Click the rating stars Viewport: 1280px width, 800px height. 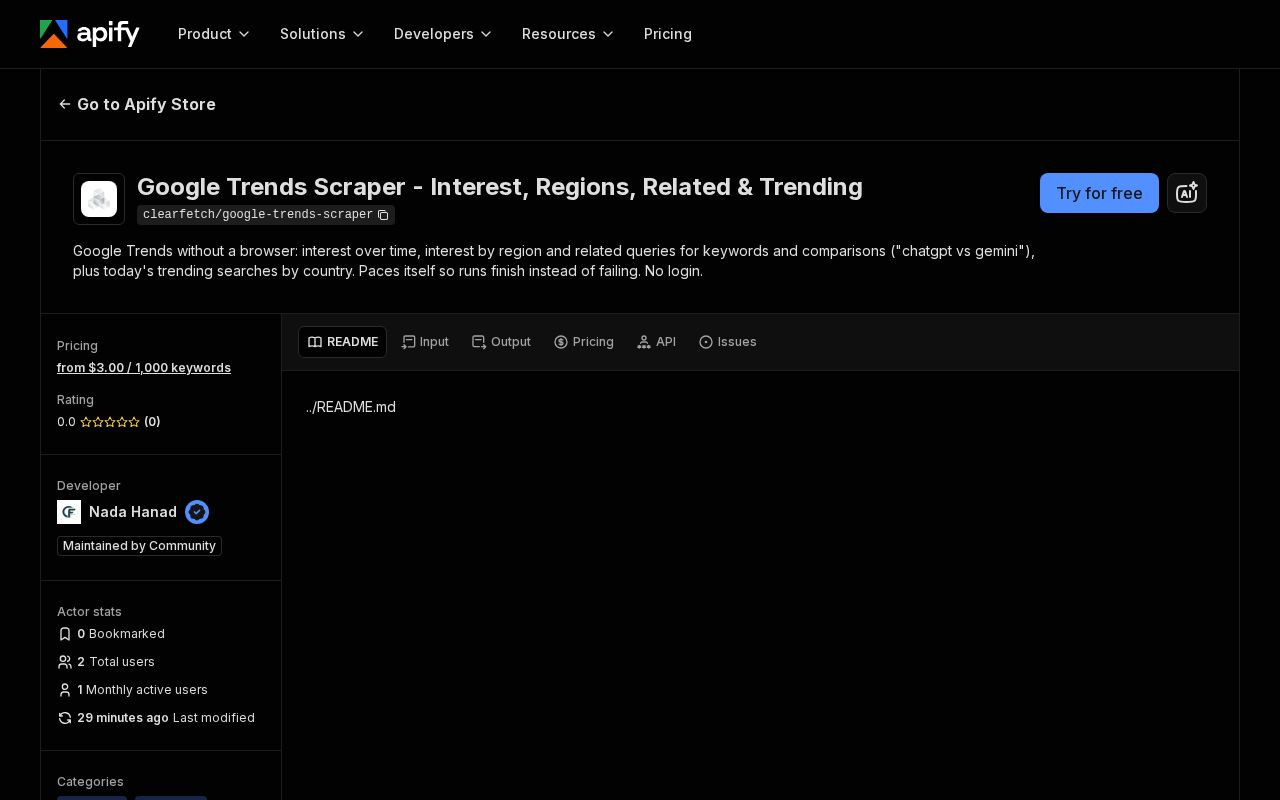coord(110,422)
